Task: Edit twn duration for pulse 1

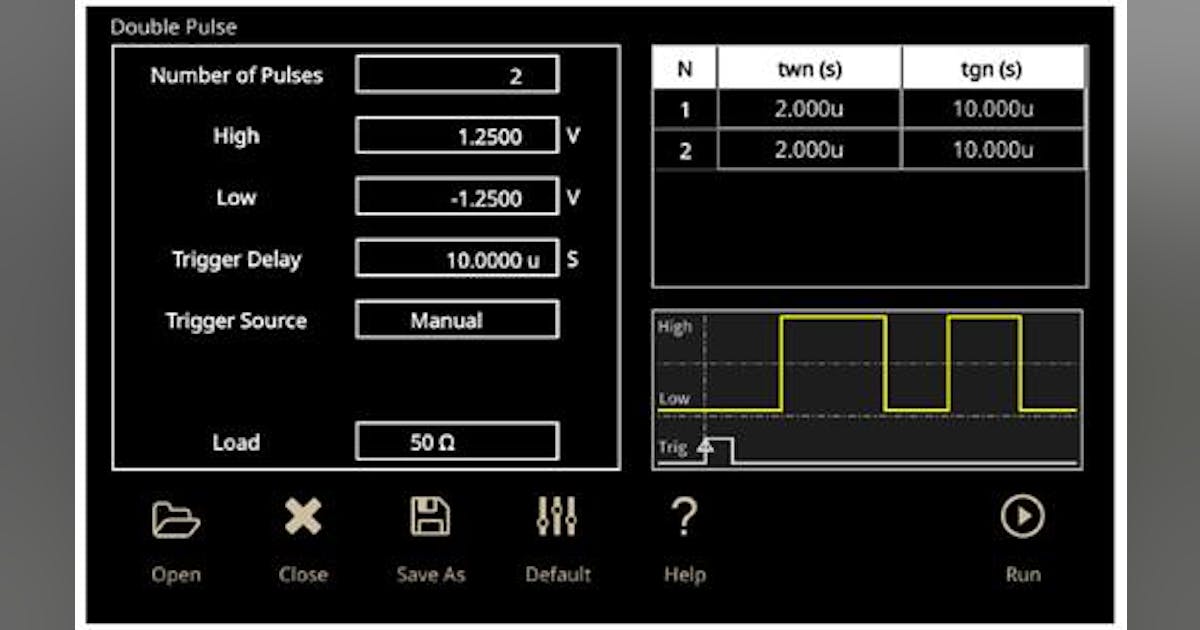Action: (x=810, y=108)
